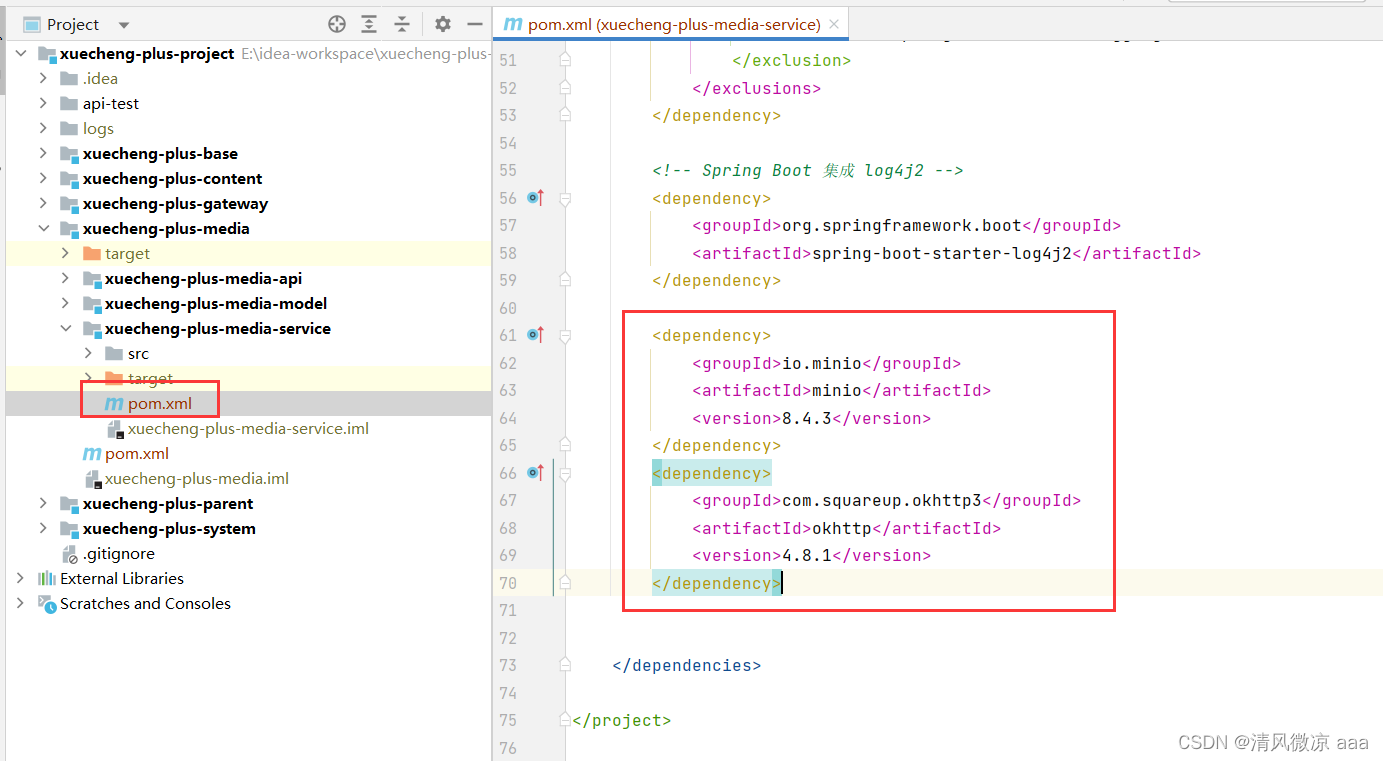Open the Project view dropdown
This screenshot has width=1383, height=761.
pos(124,24)
